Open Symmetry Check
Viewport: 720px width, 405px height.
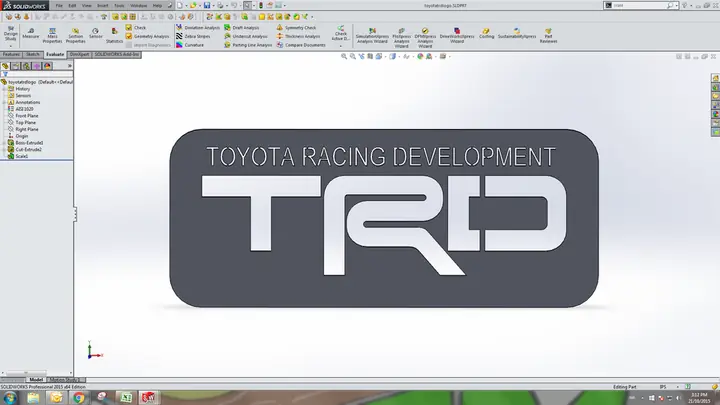click(x=296, y=28)
